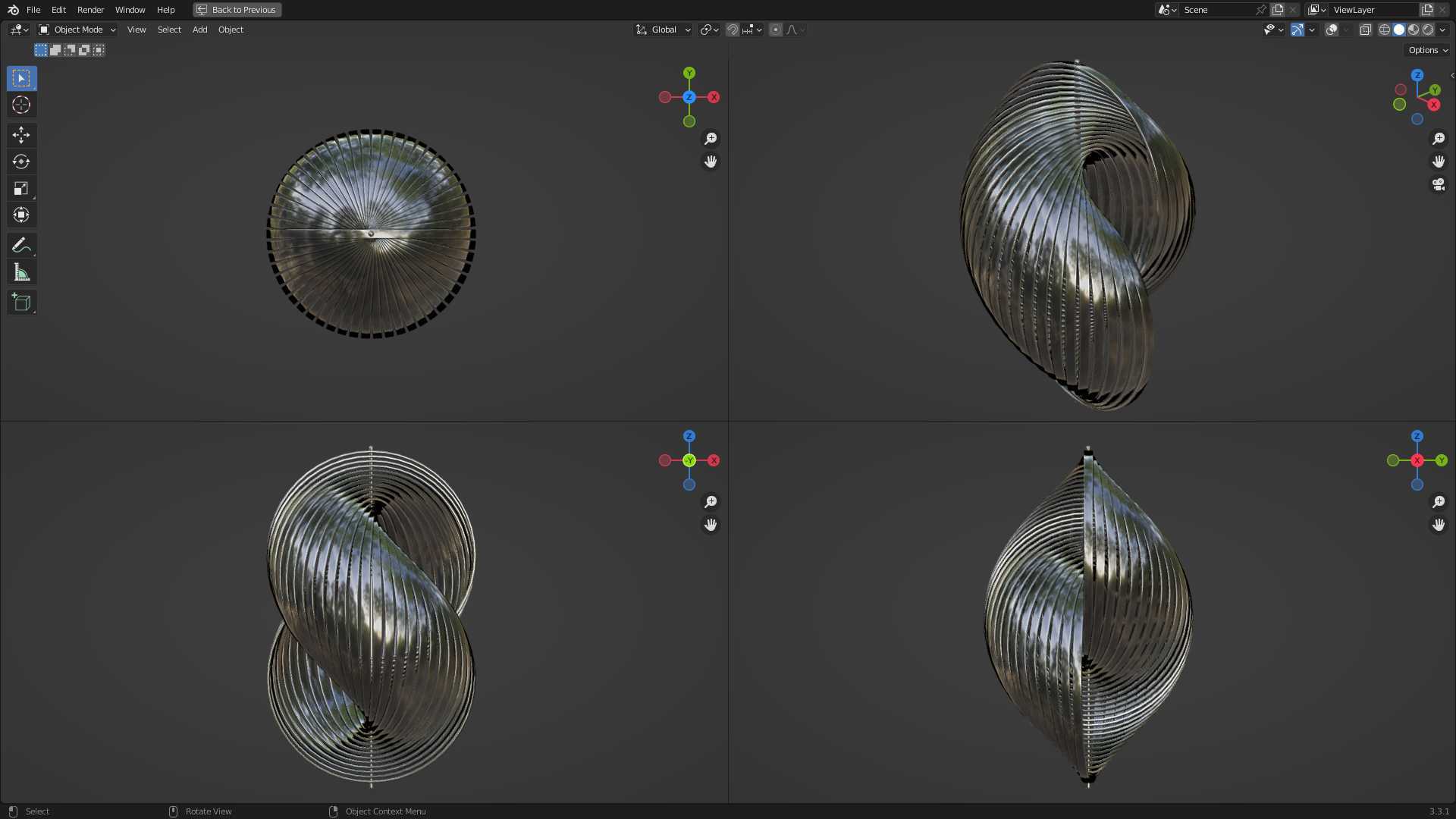Set selection mode to Extend
The width and height of the screenshot is (1456, 819).
[55, 50]
